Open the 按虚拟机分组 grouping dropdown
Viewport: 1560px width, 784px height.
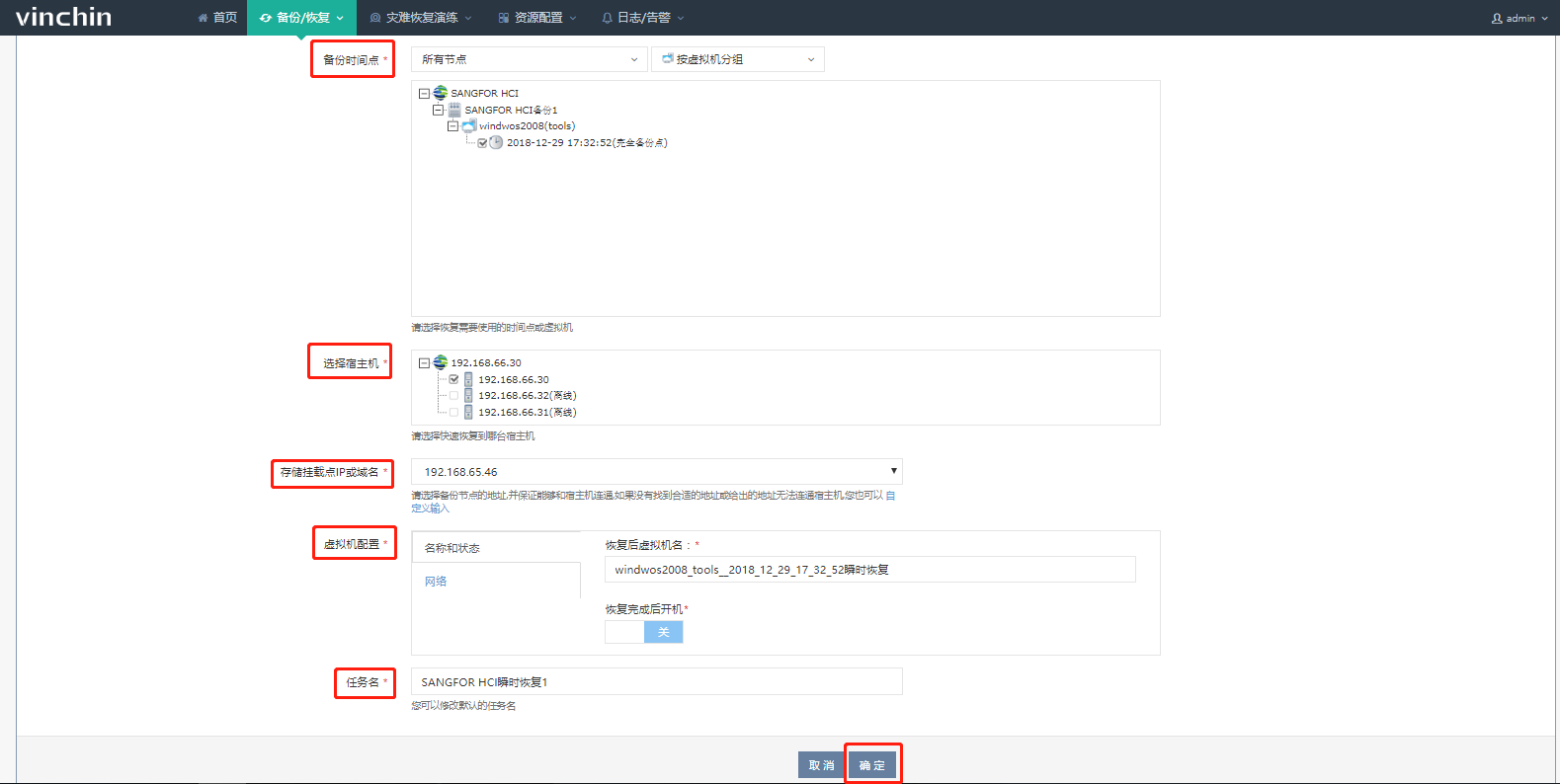coord(738,59)
